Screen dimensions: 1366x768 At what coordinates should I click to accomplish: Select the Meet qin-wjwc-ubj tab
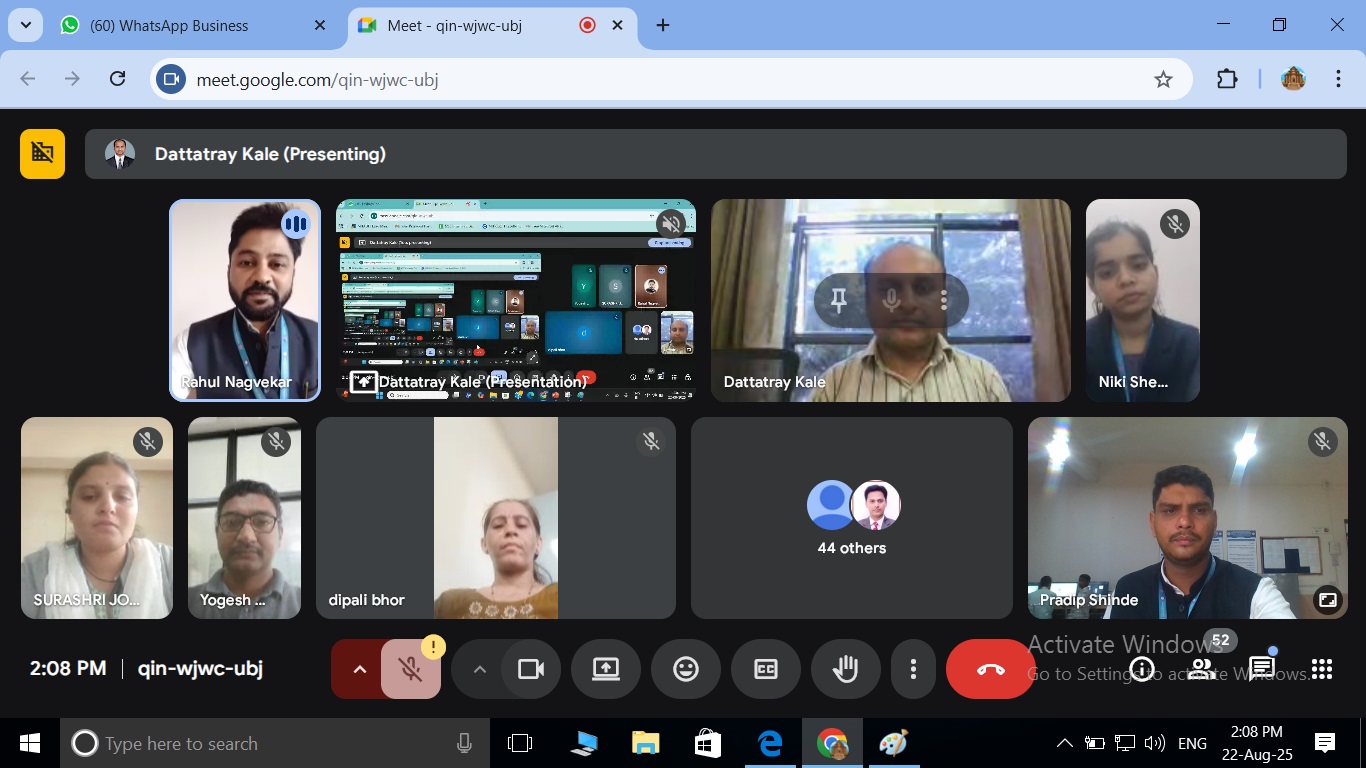click(x=470, y=26)
